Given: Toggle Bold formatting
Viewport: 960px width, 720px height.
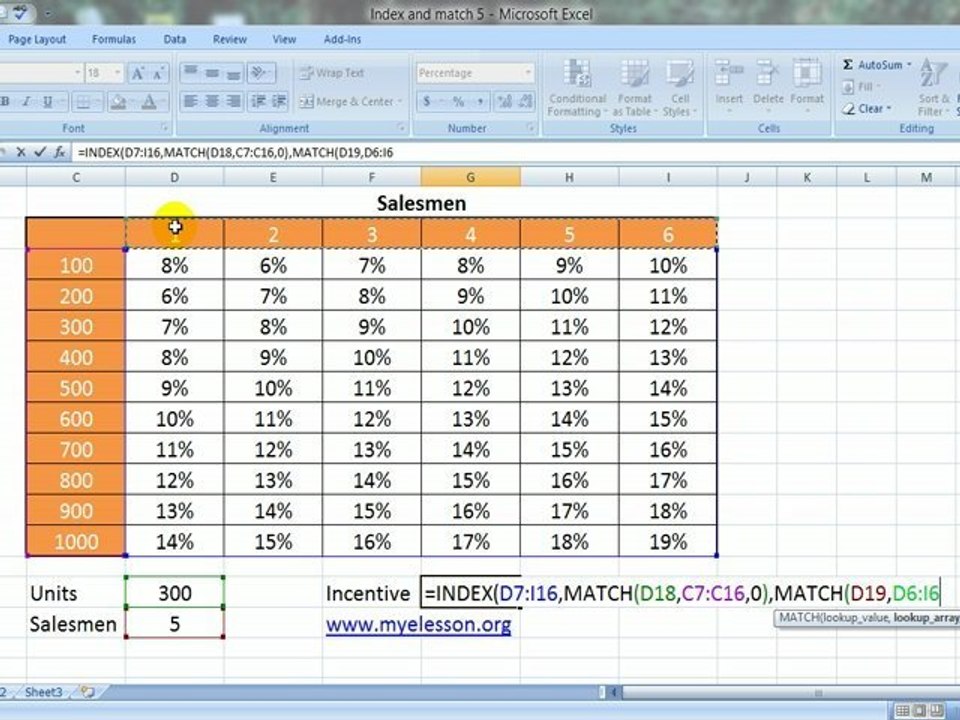Looking at the screenshot, I should pyautogui.click(x=6, y=102).
